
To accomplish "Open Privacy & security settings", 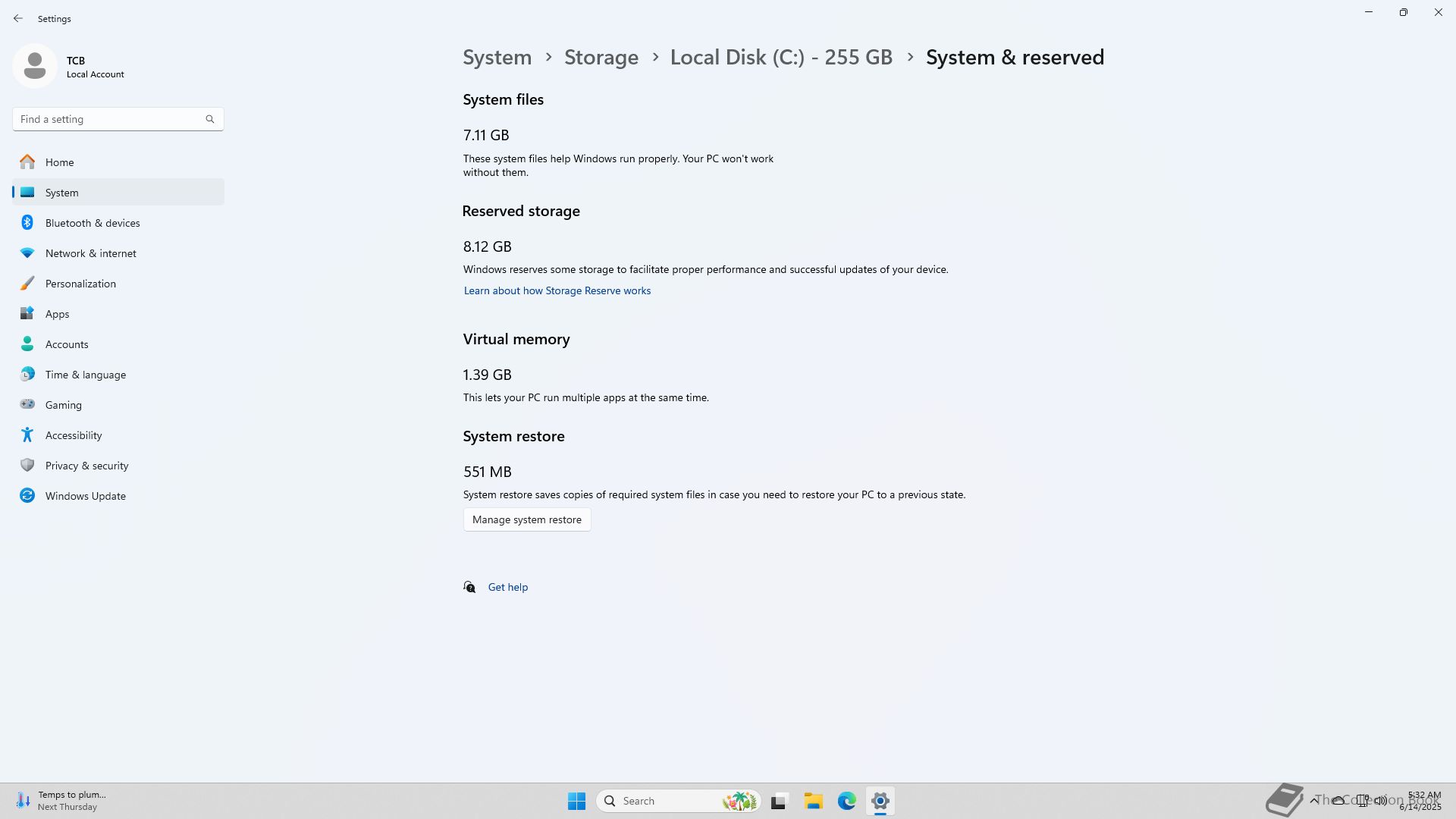I will 86,466.
